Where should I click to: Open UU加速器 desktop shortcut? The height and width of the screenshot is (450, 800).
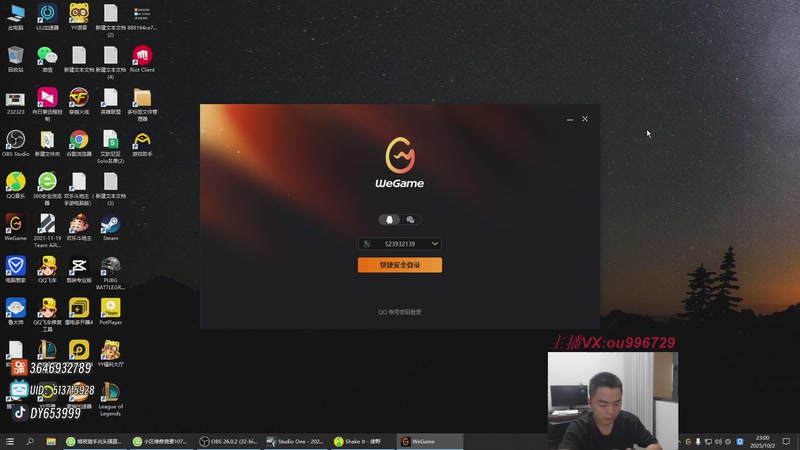(47, 17)
